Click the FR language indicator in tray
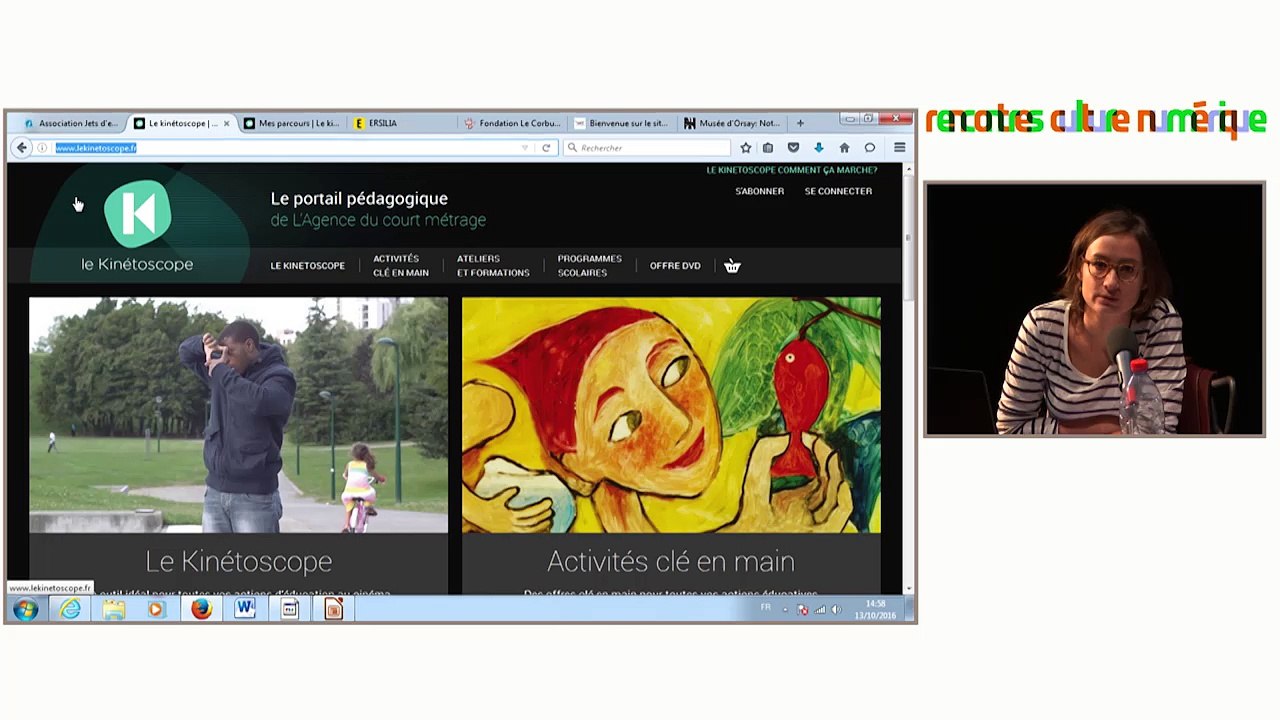Image resolution: width=1280 pixels, height=720 pixels. coord(766,608)
